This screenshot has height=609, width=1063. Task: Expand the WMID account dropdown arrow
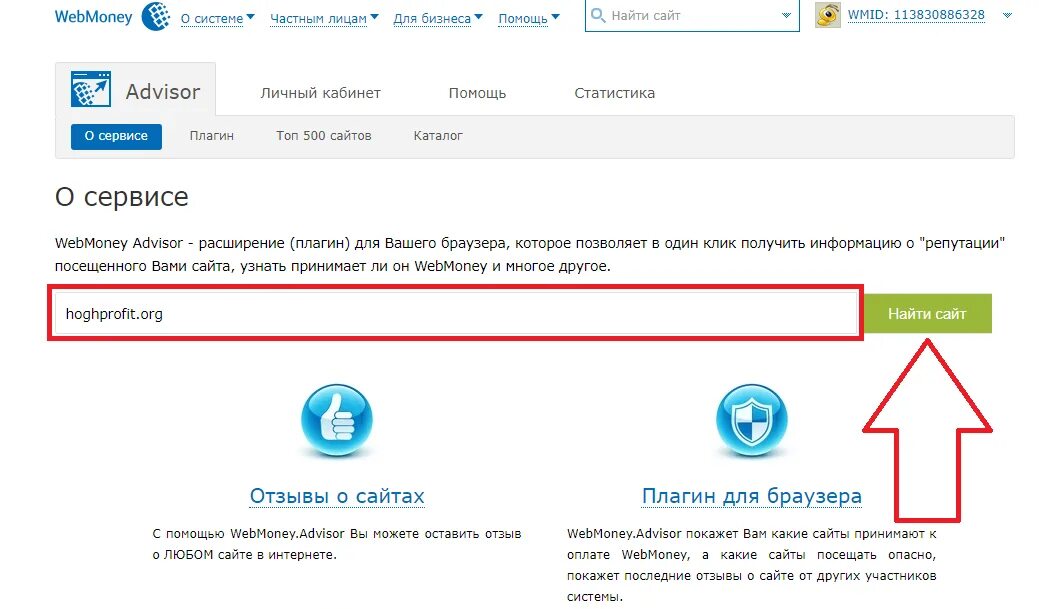coord(1007,15)
